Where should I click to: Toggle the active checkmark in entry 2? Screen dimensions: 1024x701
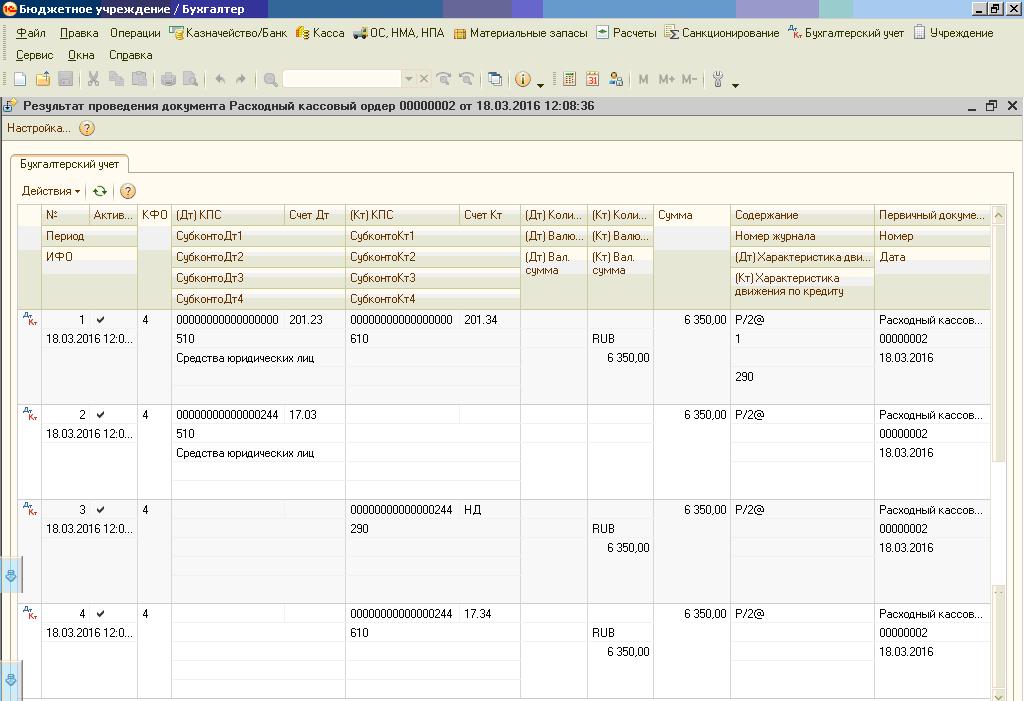(x=101, y=415)
